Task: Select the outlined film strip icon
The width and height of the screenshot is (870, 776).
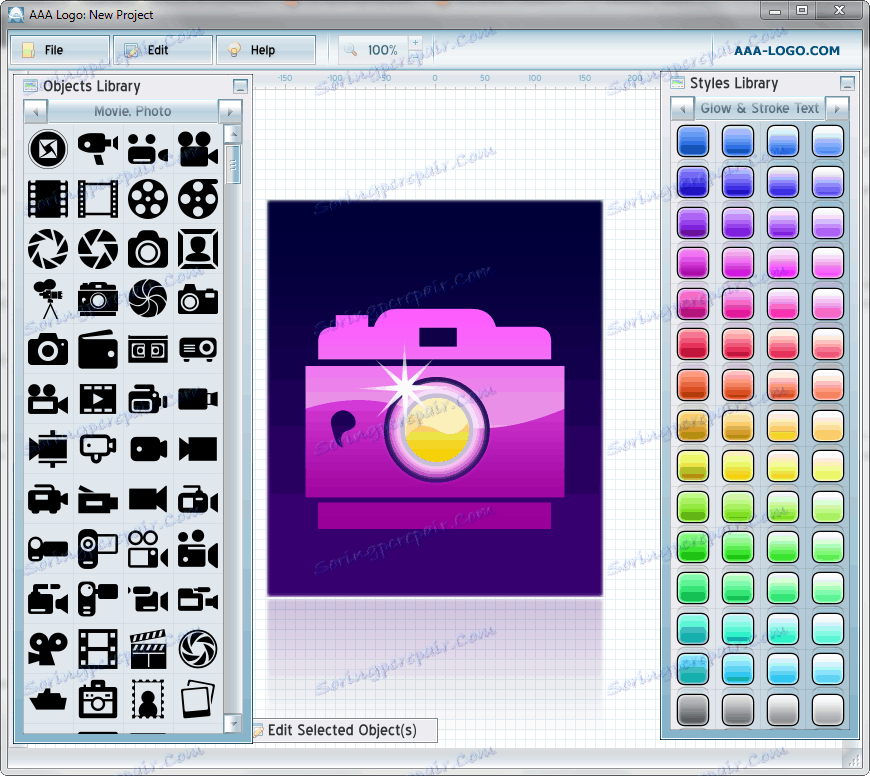Action: [x=98, y=199]
